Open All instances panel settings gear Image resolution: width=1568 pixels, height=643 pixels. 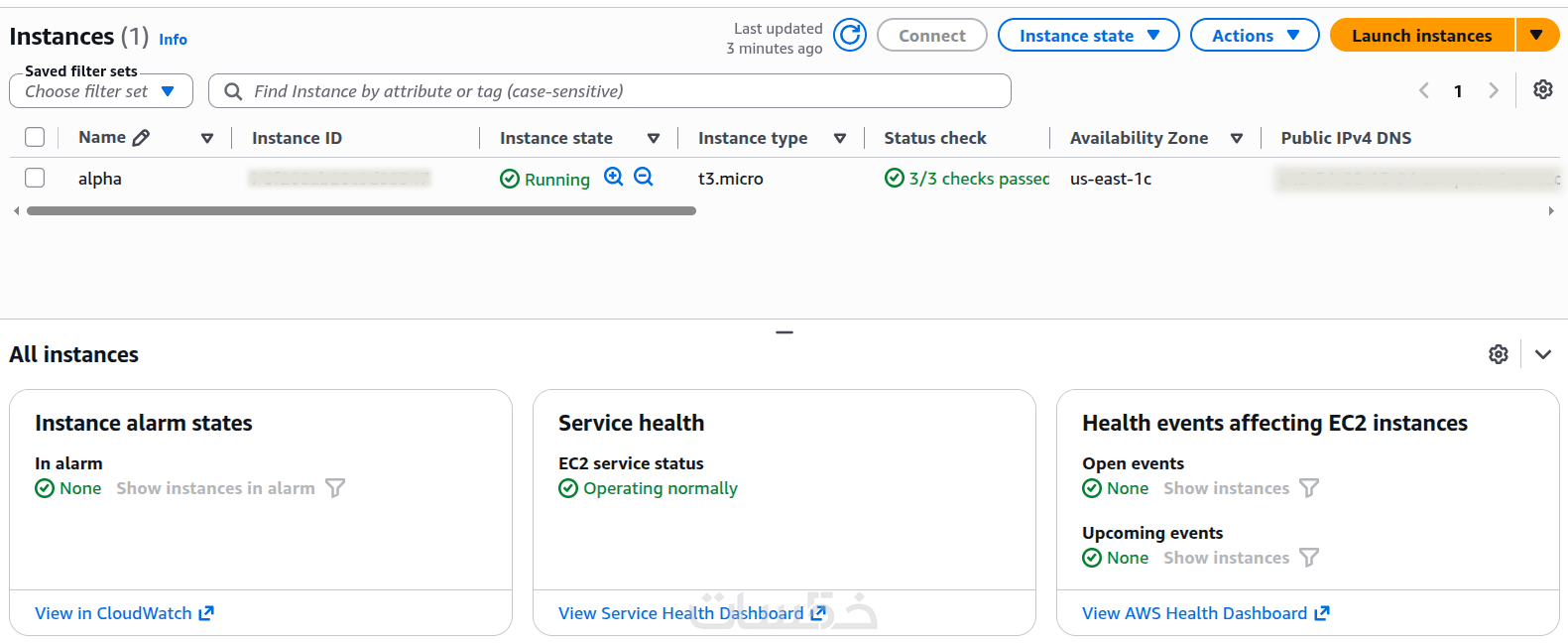tap(1499, 354)
